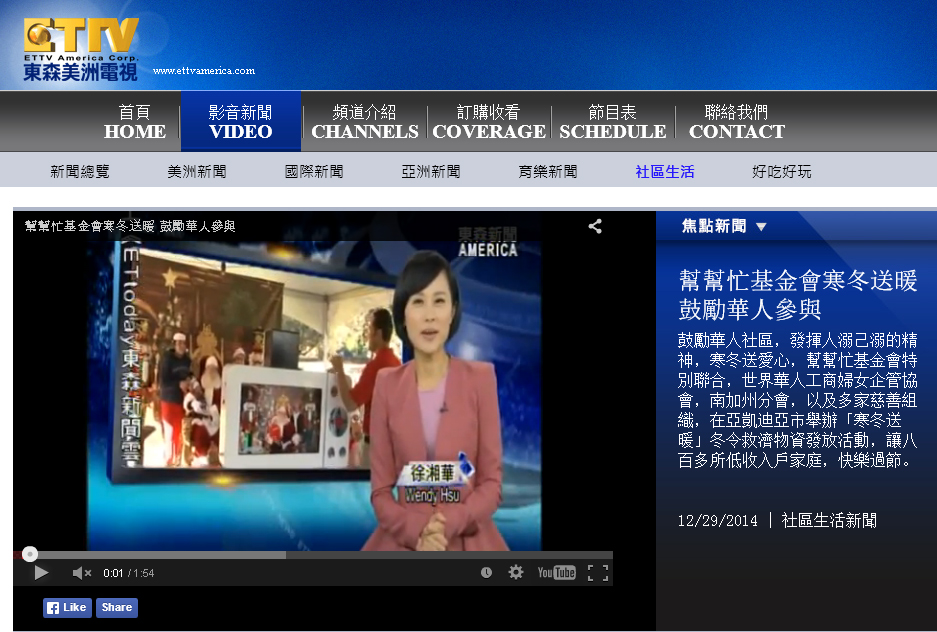This screenshot has width=937, height=632.
Task: Open the 美洲新聞 news category
Action: pos(197,172)
